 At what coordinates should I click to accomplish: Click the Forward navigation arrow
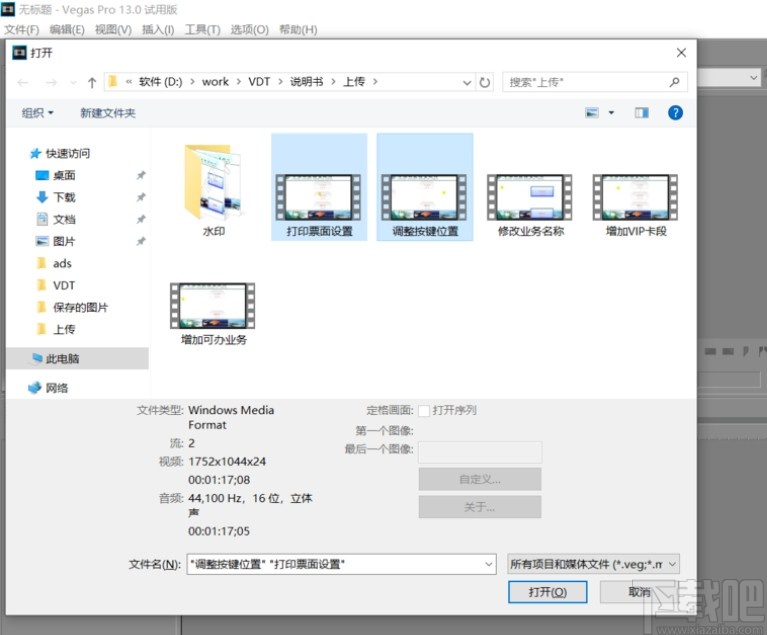point(51,82)
